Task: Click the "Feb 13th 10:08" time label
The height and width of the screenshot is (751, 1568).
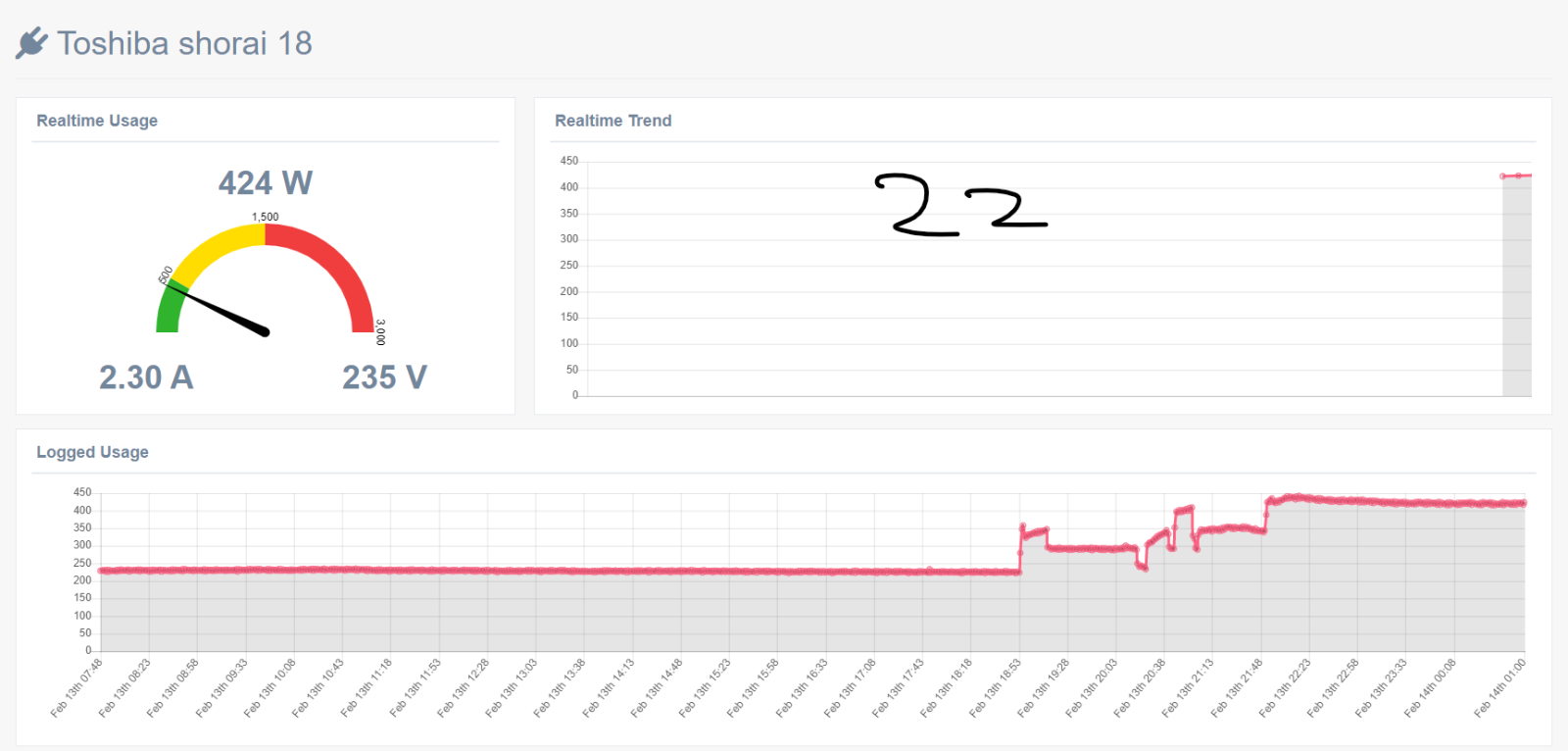Action: click(269, 688)
